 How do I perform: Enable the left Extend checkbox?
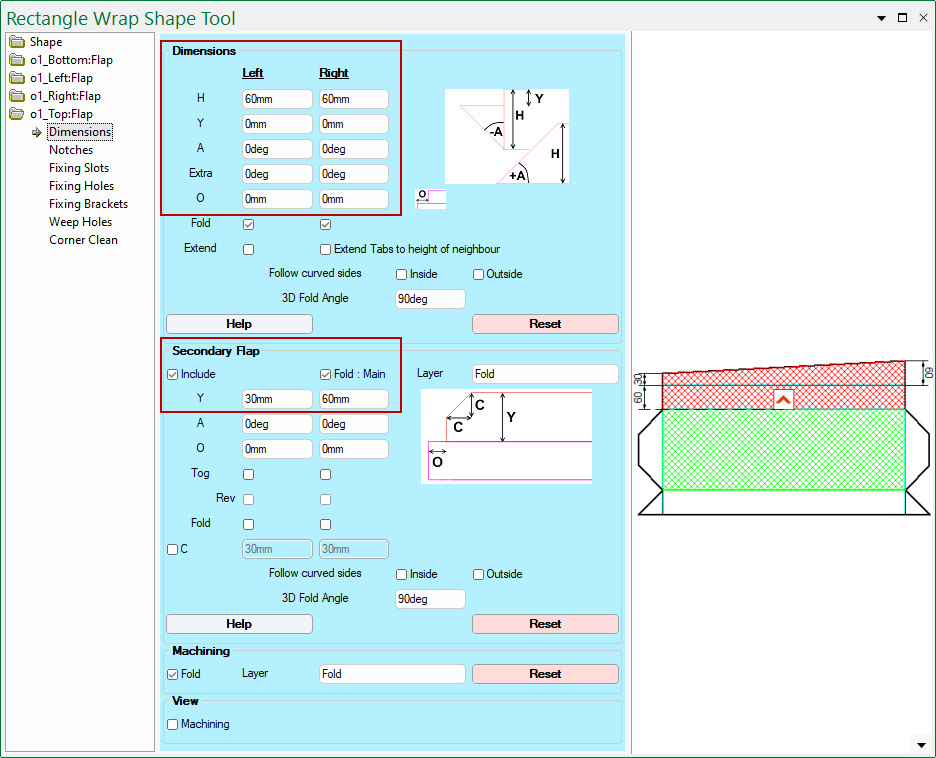(x=248, y=249)
